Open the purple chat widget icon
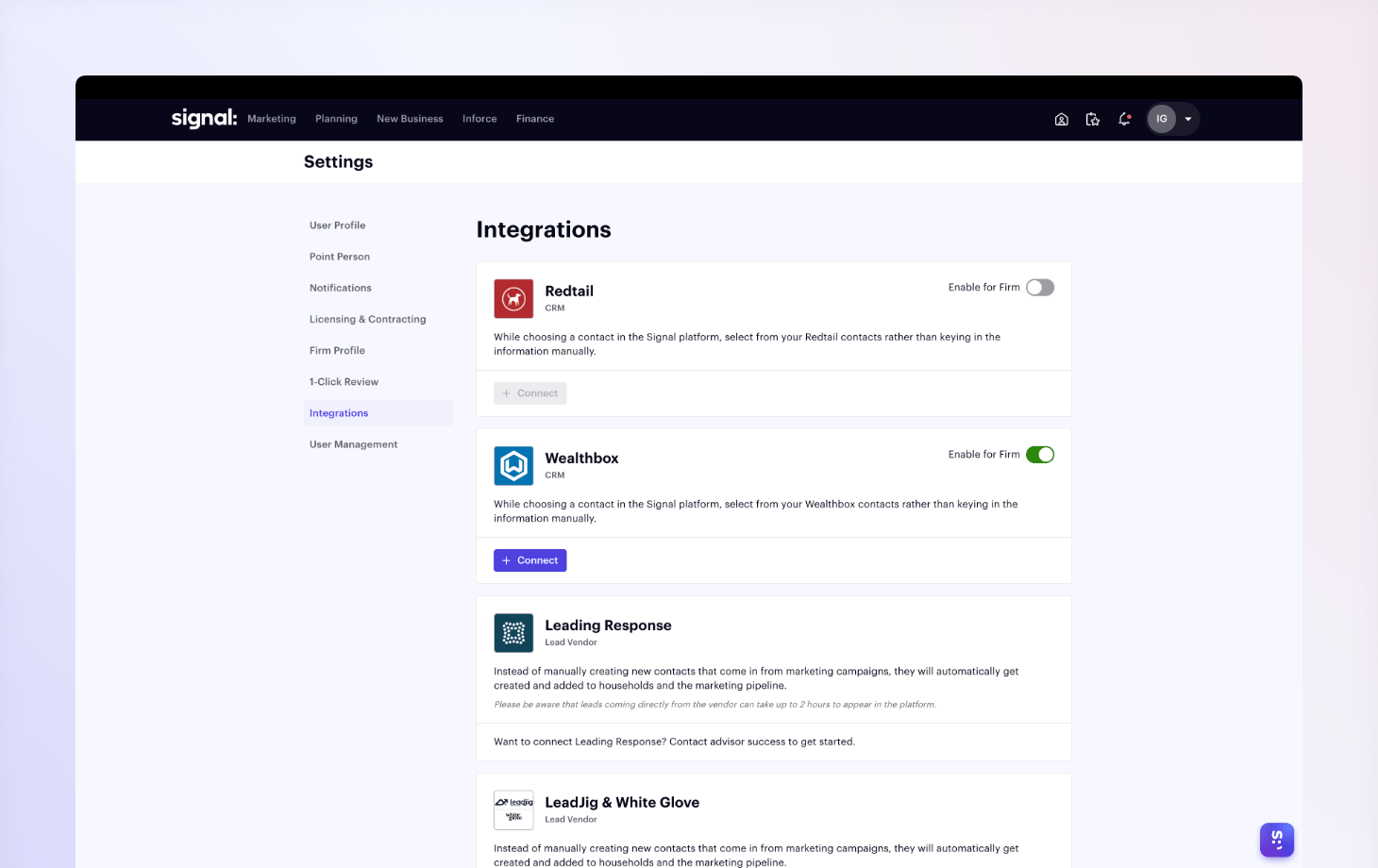 pos(1276,840)
